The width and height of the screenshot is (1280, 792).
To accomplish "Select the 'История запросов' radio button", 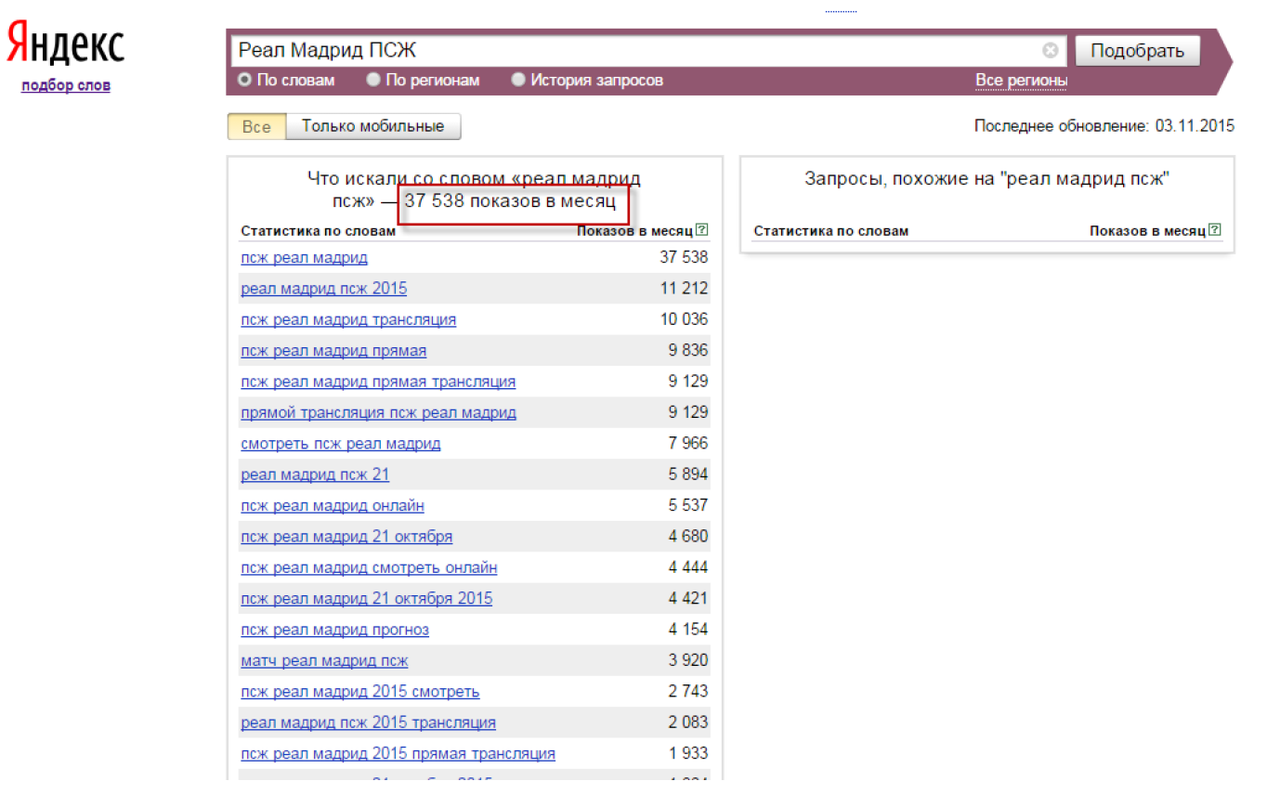I will (x=518, y=80).
